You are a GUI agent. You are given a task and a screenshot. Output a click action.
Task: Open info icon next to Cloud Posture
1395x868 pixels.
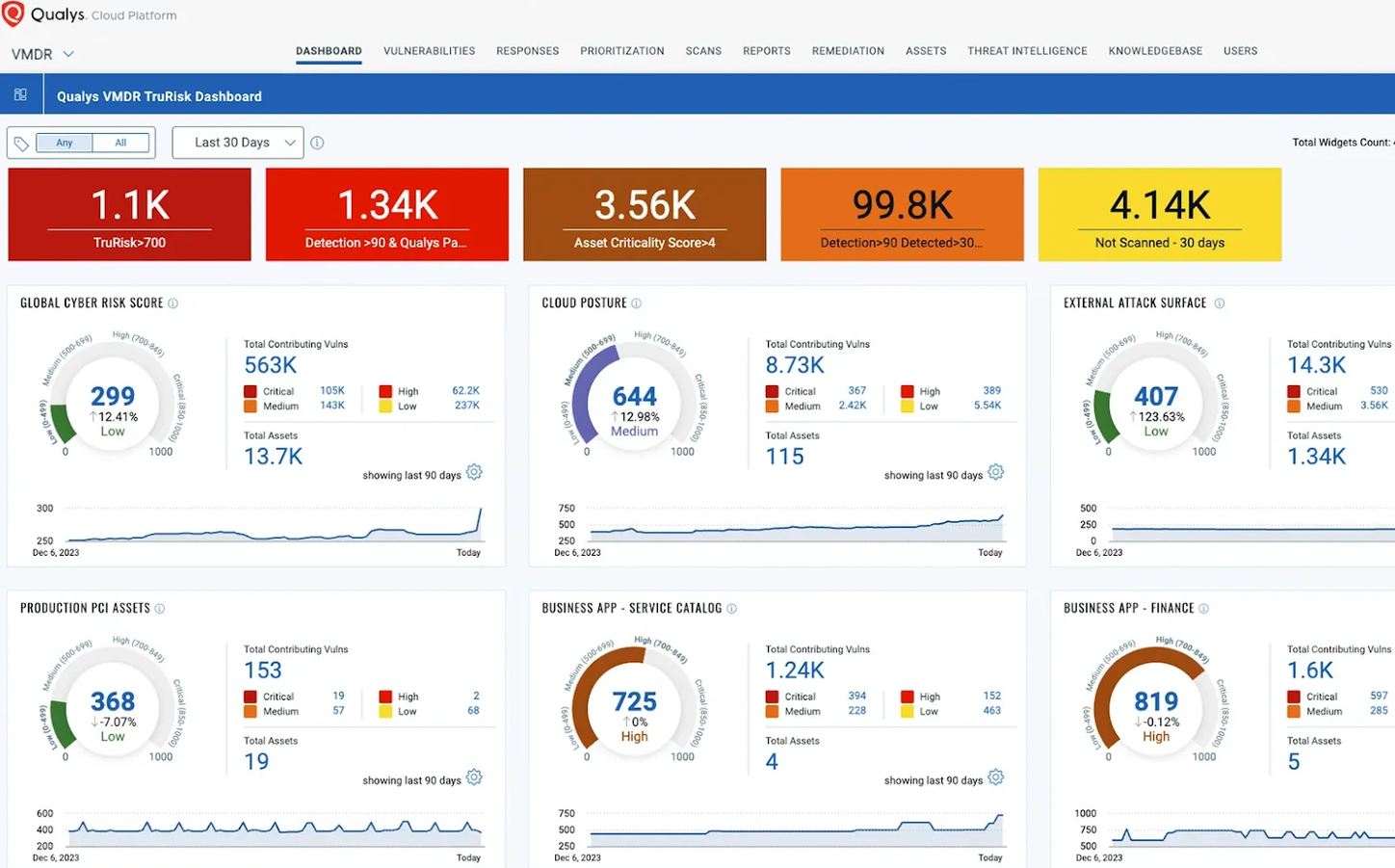point(637,303)
